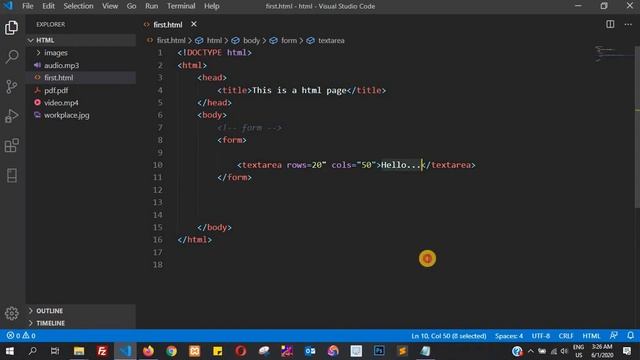
Task: Open the Help menu
Action: [x=211, y=6]
